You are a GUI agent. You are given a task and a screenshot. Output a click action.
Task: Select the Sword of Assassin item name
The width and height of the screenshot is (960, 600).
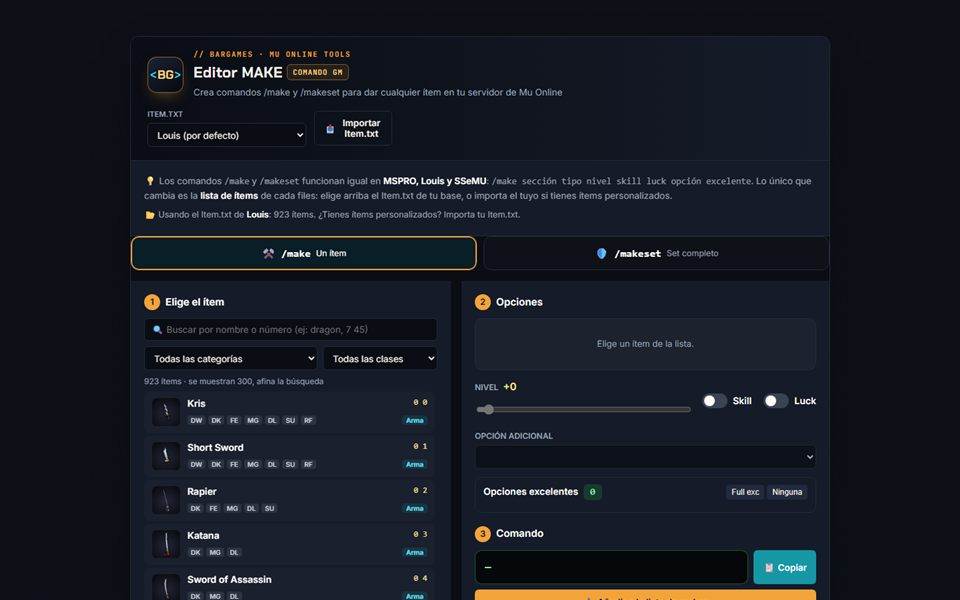coord(230,580)
